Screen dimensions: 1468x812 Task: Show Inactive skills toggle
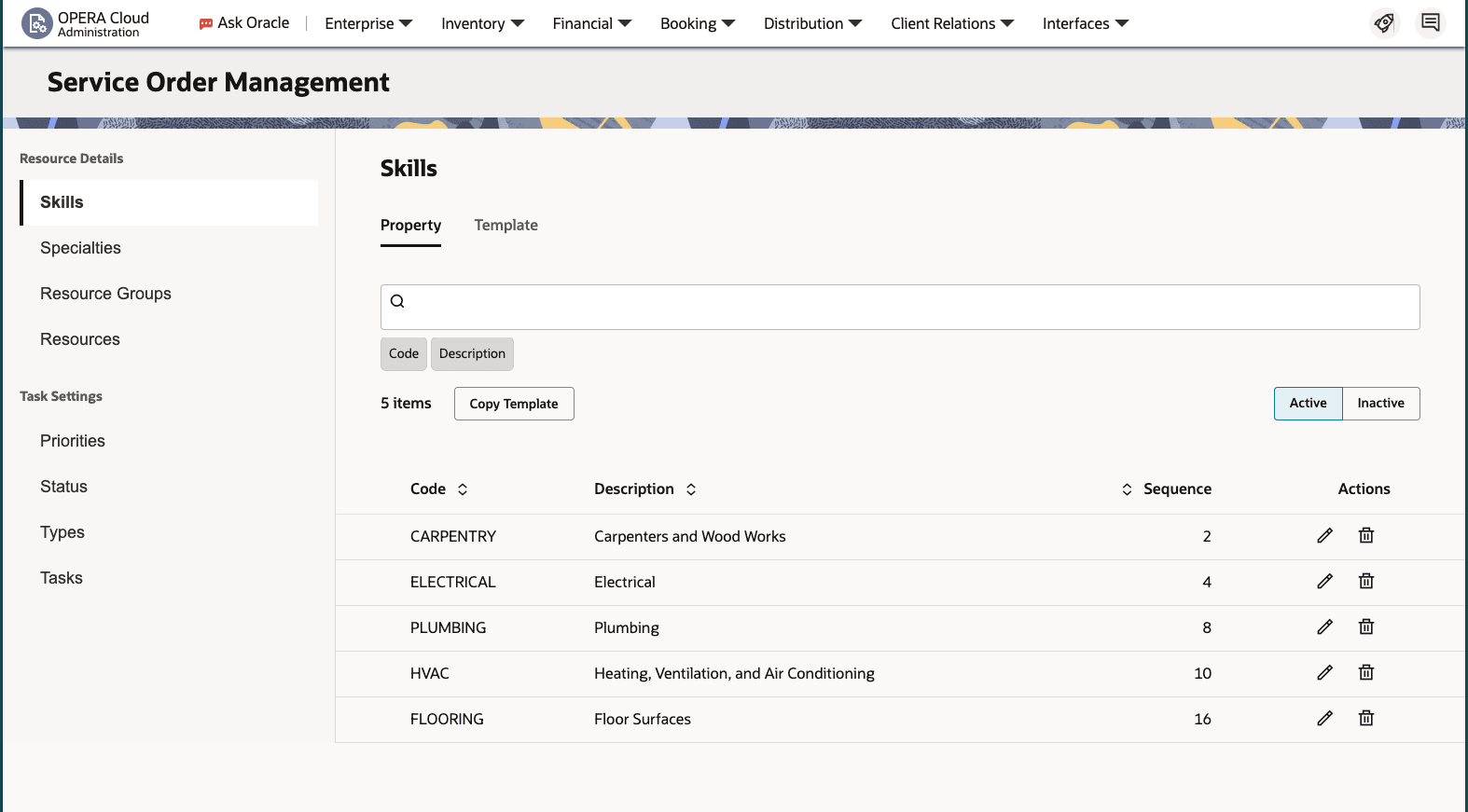pos(1380,404)
